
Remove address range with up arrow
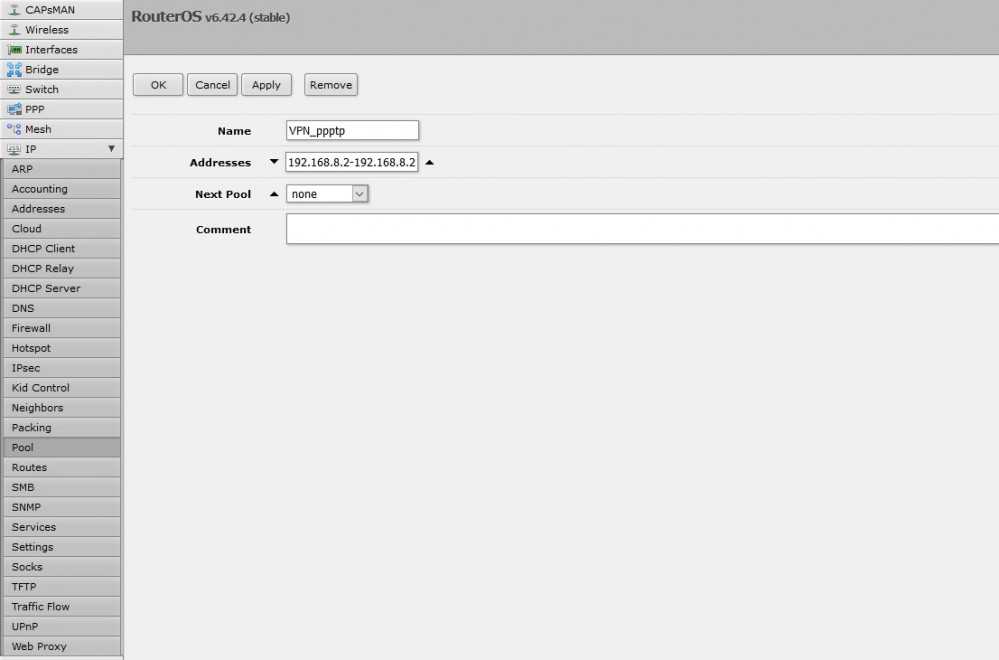429,162
